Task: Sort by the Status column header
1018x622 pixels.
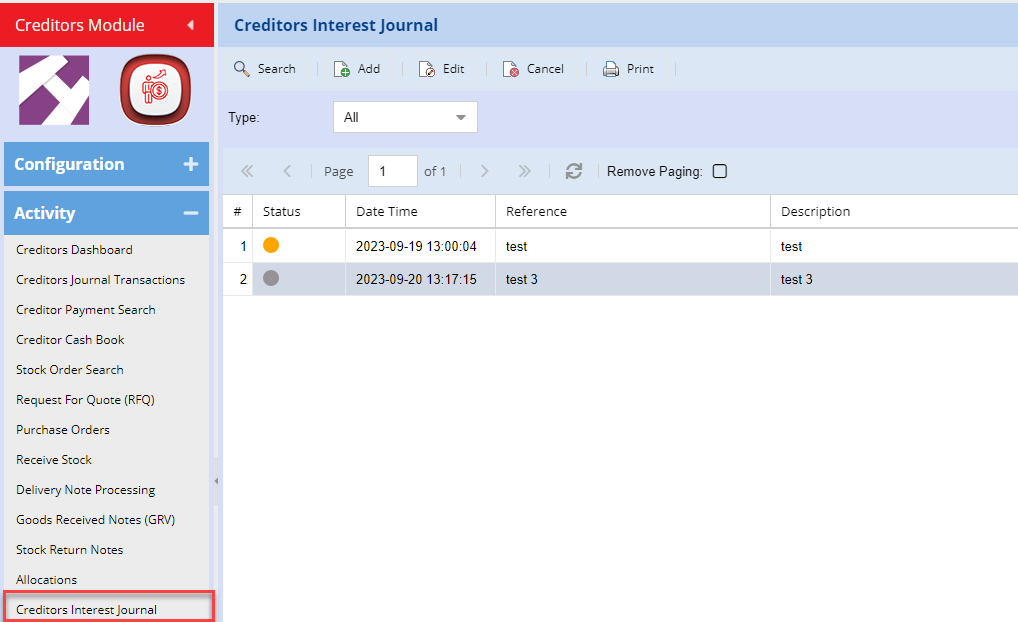Action: point(299,212)
